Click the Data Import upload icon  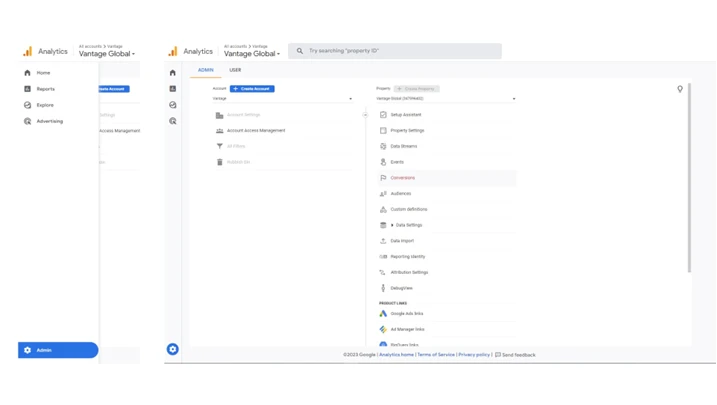point(383,241)
